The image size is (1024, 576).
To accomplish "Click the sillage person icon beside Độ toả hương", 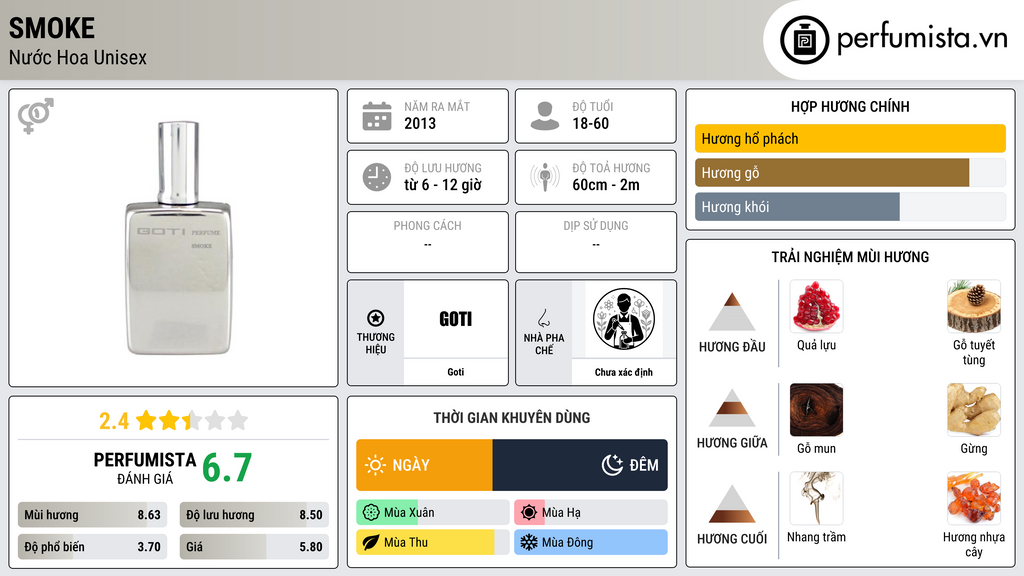I will [545, 177].
